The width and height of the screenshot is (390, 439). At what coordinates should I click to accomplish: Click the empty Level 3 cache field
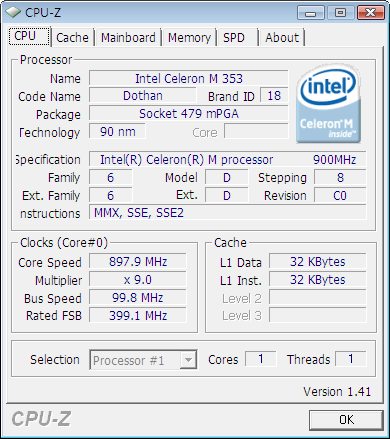click(318, 315)
